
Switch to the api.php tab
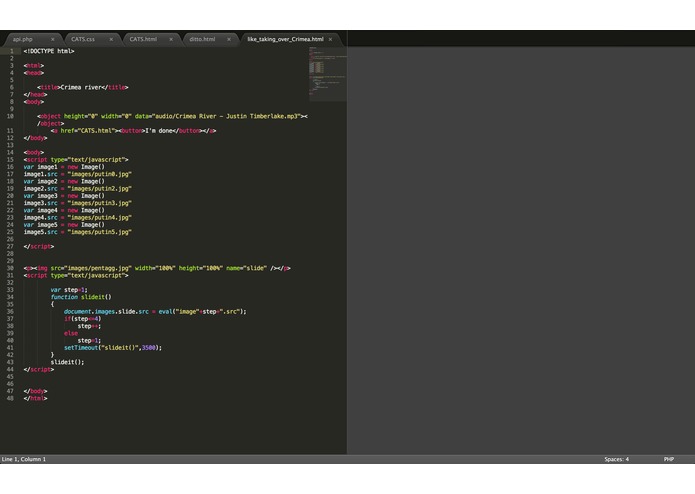[x=23, y=39]
